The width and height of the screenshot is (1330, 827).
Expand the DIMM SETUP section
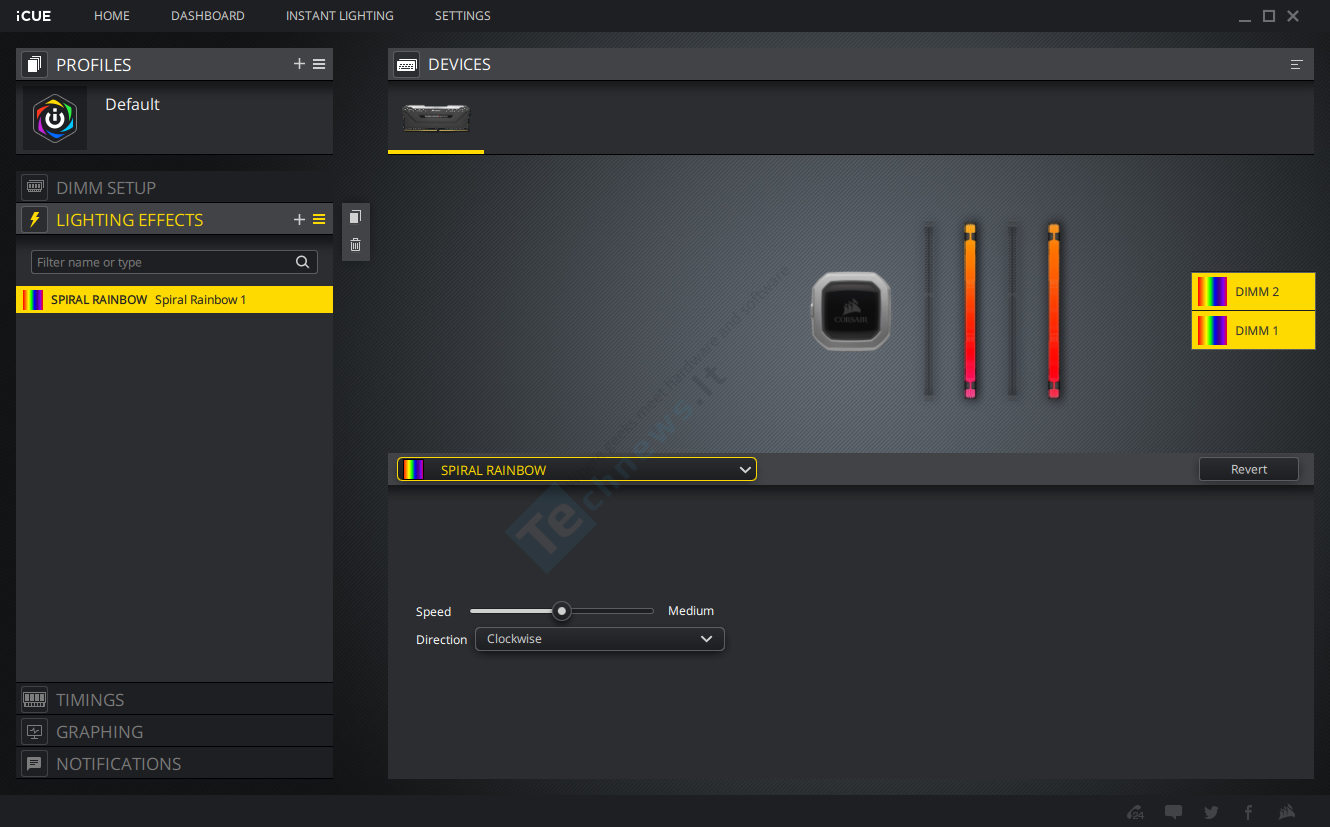point(175,187)
